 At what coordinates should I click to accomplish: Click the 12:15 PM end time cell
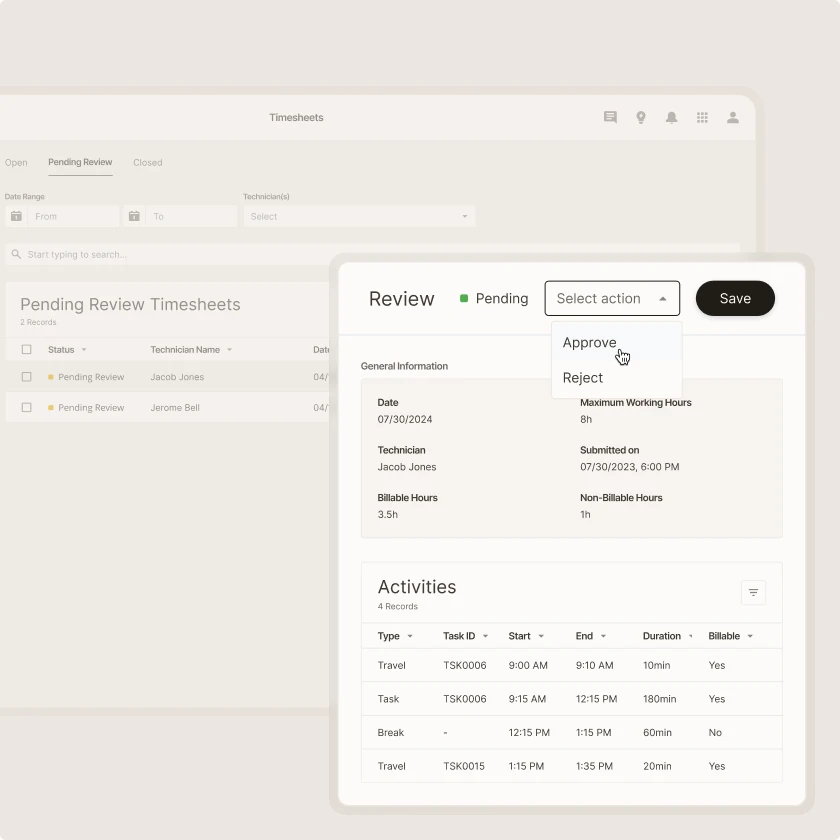(x=596, y=699)
